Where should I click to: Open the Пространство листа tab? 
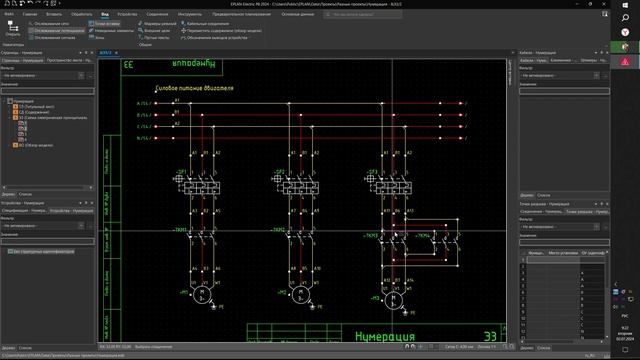(x=69, y=60)
